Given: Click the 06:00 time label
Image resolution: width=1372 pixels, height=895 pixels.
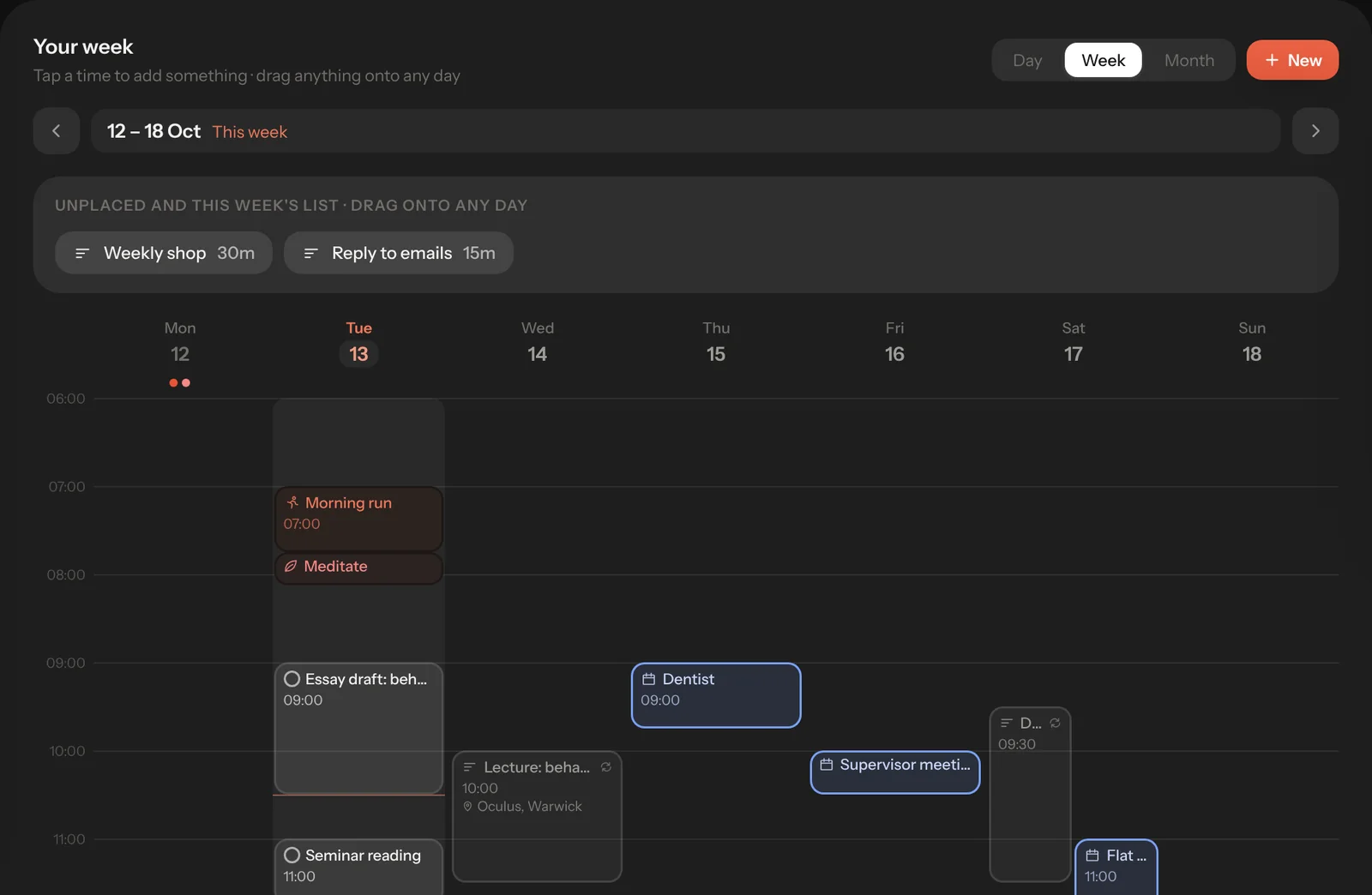Looking at the screenshot, I should click(66, 399).
